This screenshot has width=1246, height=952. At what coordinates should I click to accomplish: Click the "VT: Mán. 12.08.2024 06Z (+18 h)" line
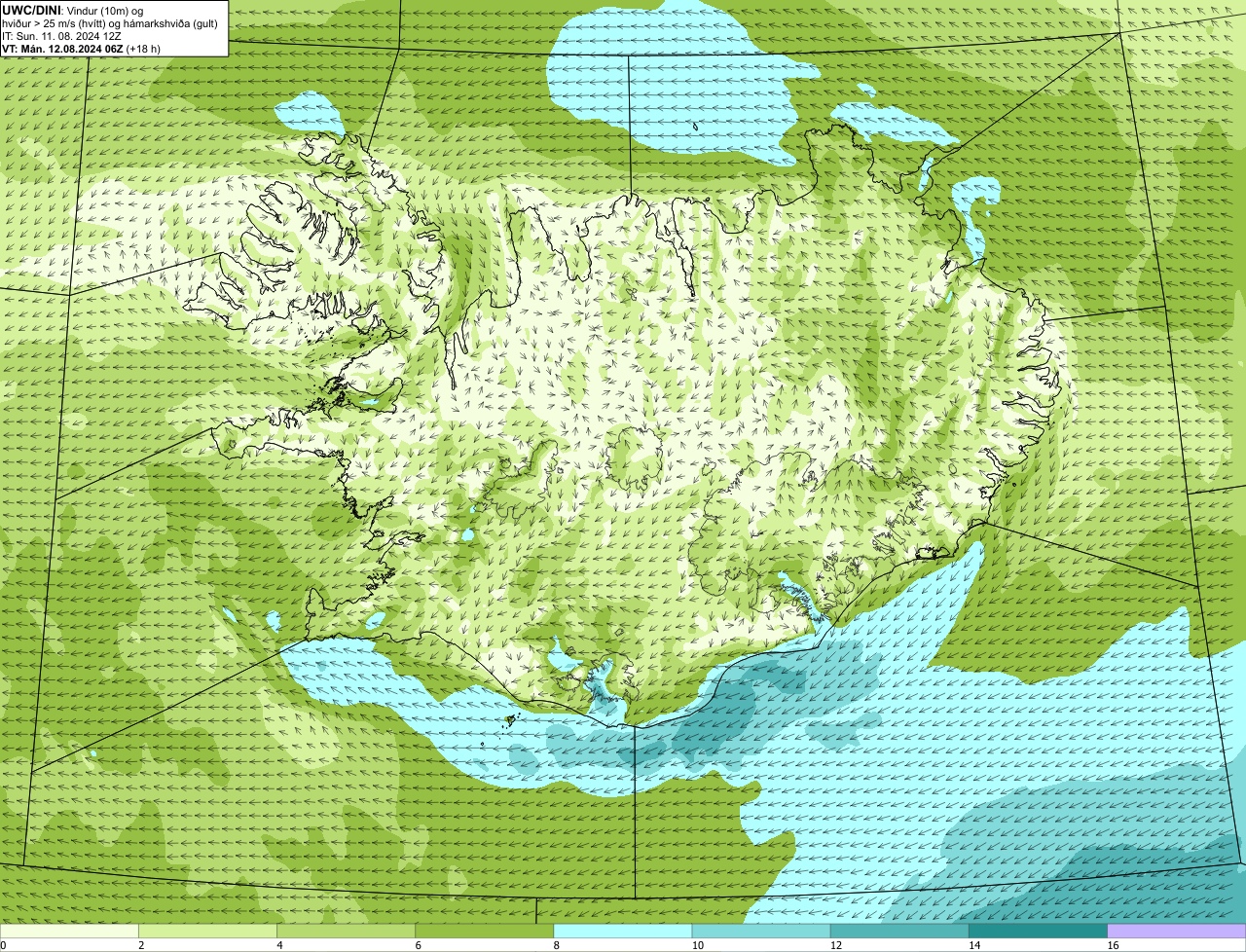pyautogui.click(x=81, y=48)
